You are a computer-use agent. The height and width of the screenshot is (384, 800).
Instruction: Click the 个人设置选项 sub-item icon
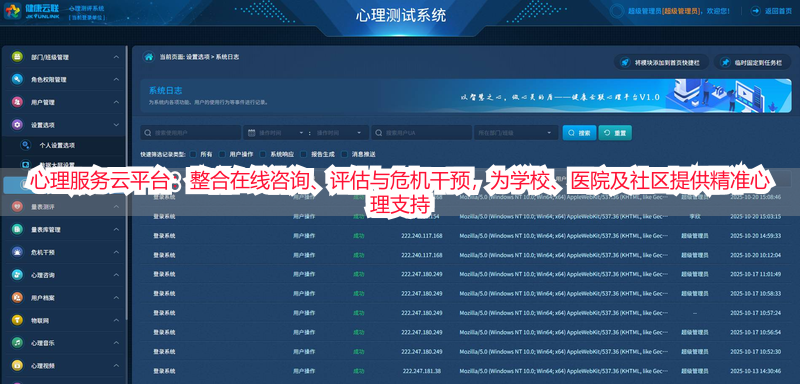coord(26,145)
